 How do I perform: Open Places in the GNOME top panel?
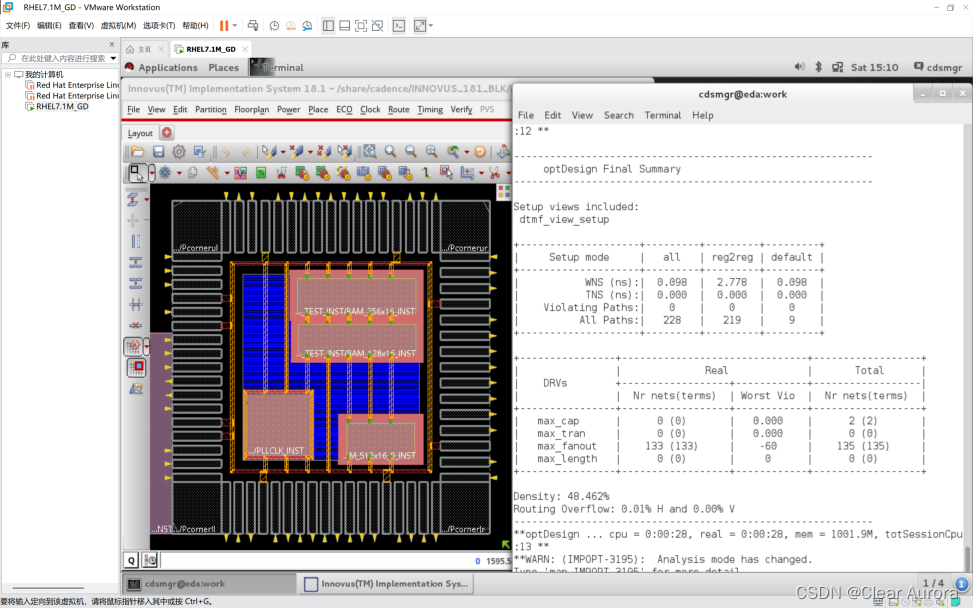pos(223,68)
